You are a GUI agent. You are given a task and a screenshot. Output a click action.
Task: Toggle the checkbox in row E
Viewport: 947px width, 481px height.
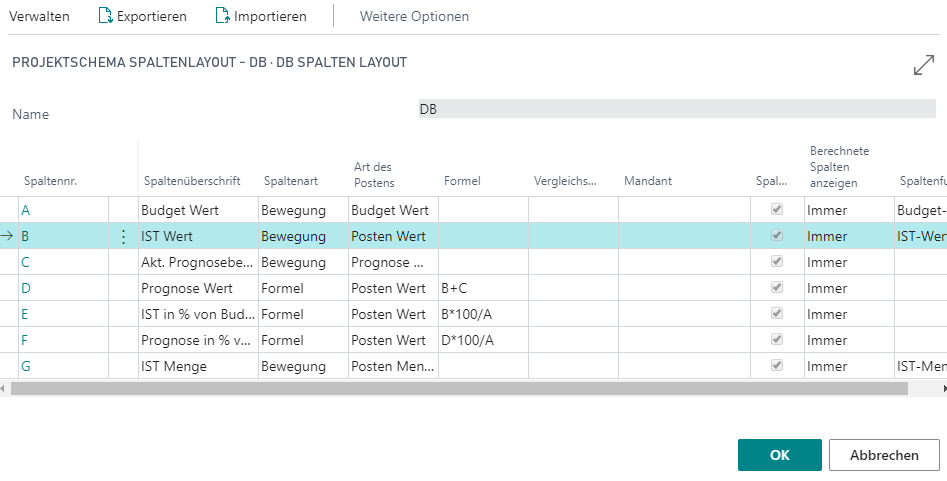pyautogui.click(x=777, y=314)
